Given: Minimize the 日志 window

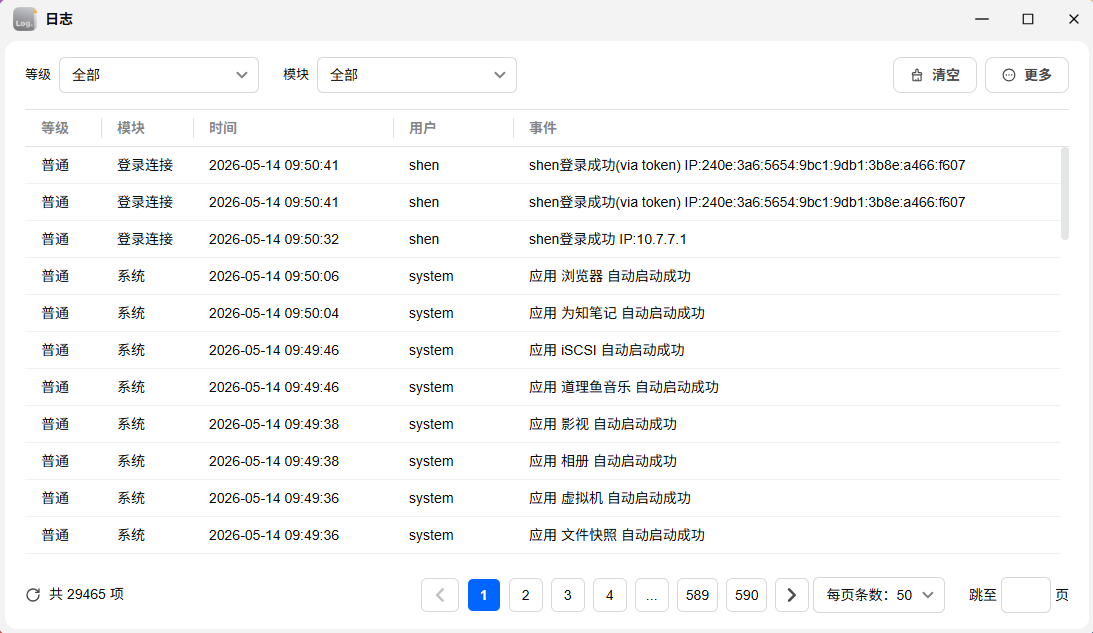Looking at the screenshot, I should 981,19.
